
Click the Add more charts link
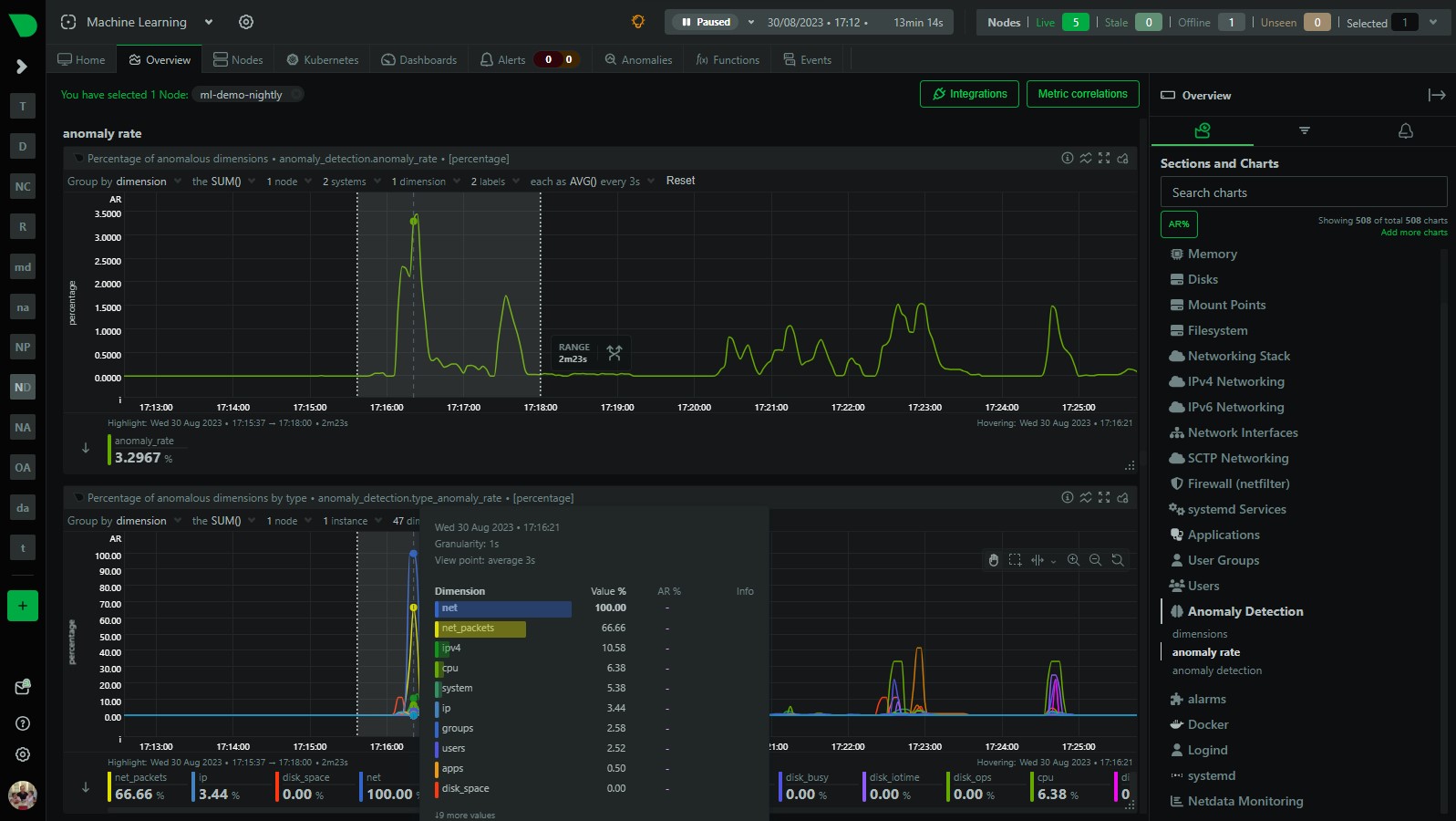pos(1413,233)
